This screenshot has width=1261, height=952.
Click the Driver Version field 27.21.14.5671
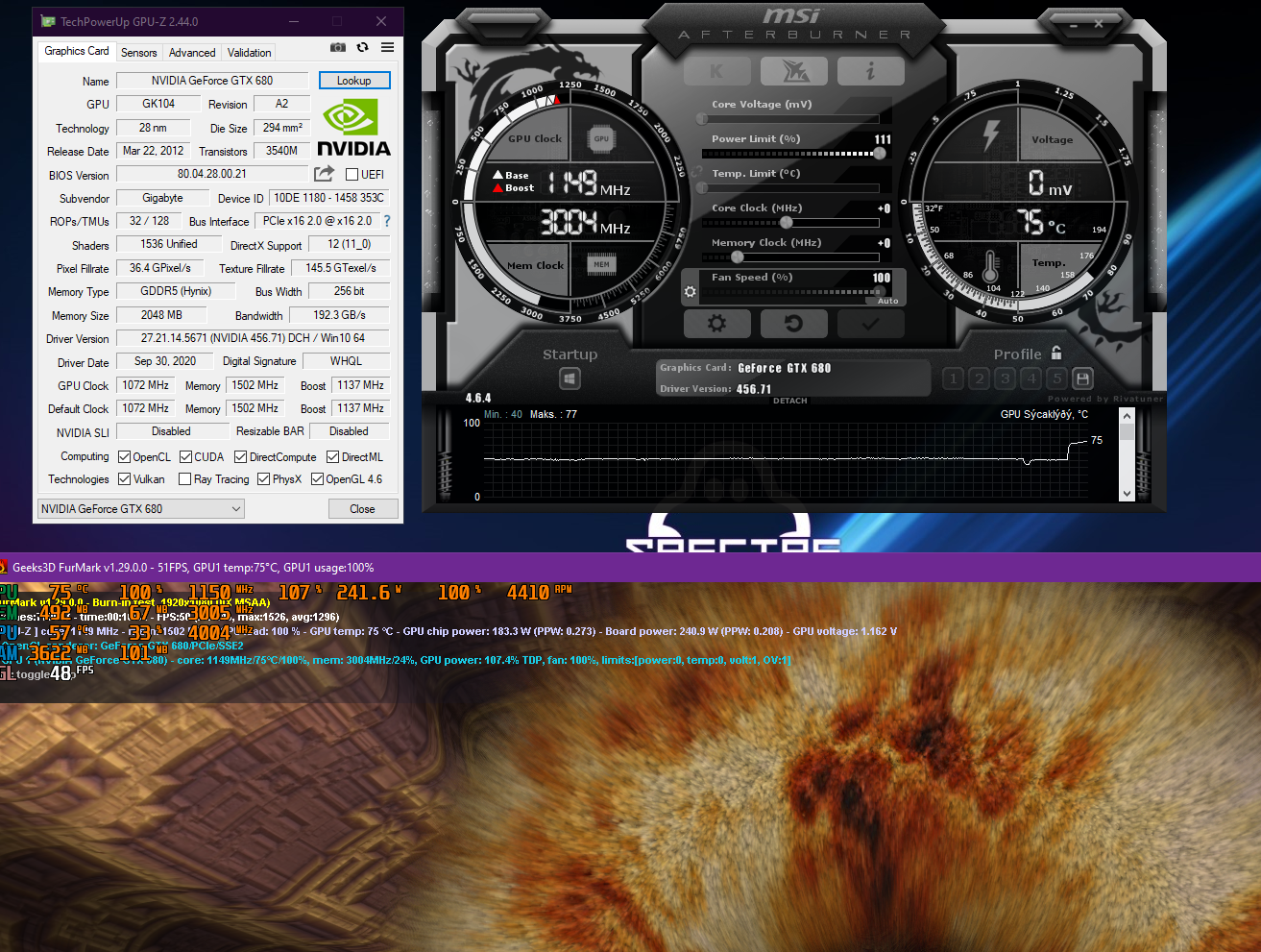[253, 338]
